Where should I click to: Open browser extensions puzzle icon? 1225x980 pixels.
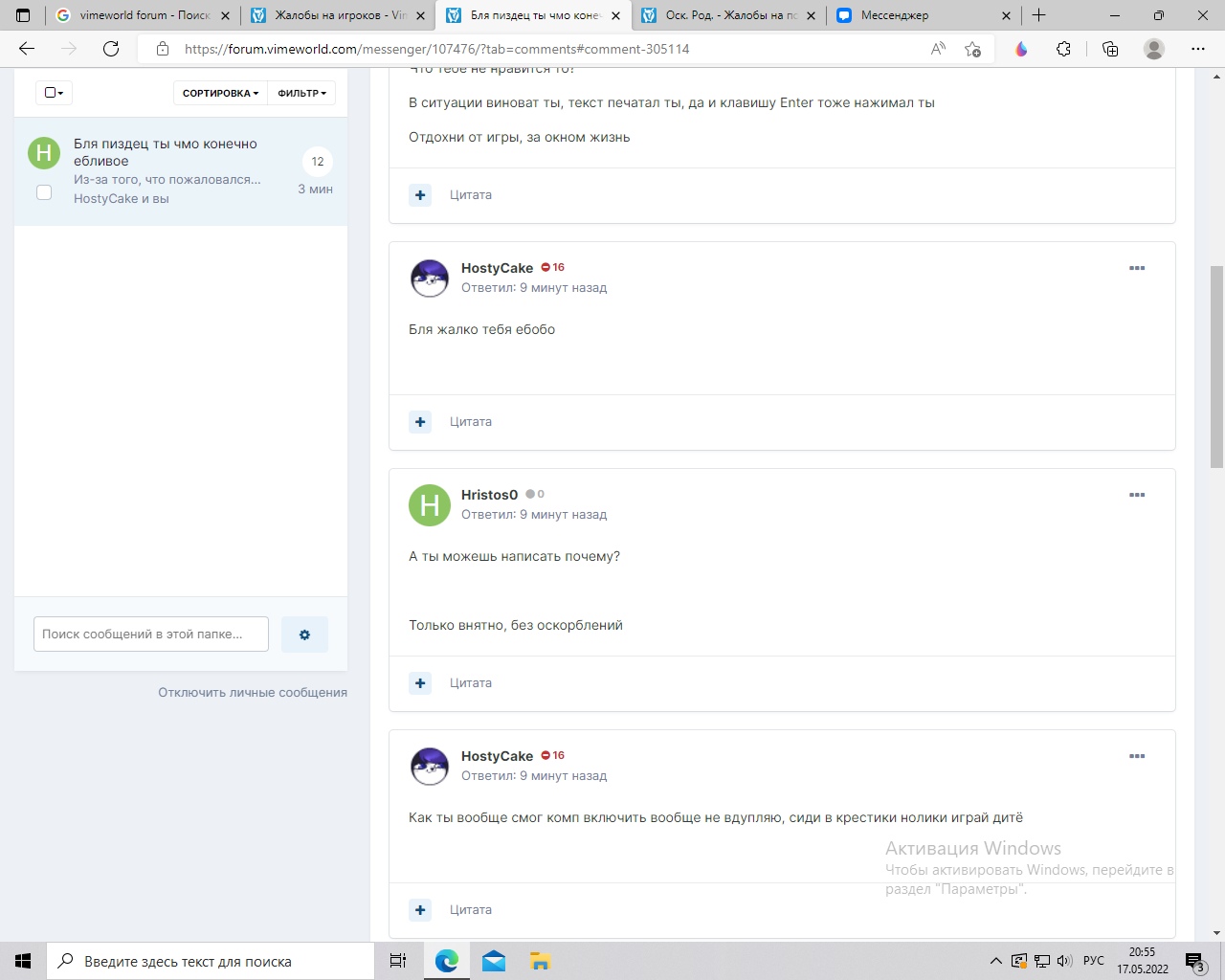[x=1063, y=49]
